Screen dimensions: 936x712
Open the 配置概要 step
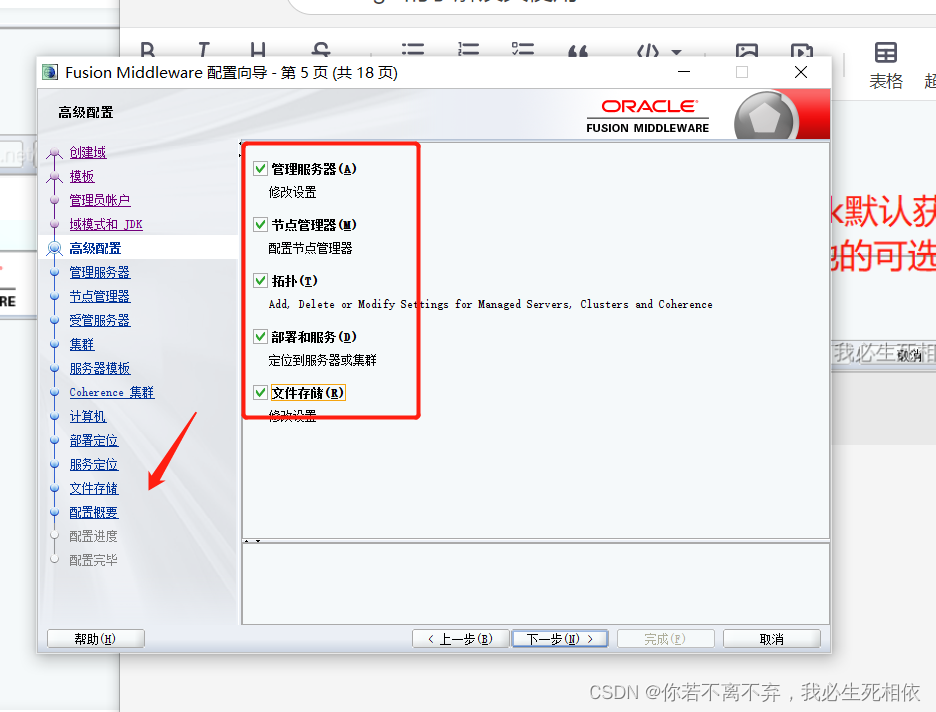tap(94, 512)
